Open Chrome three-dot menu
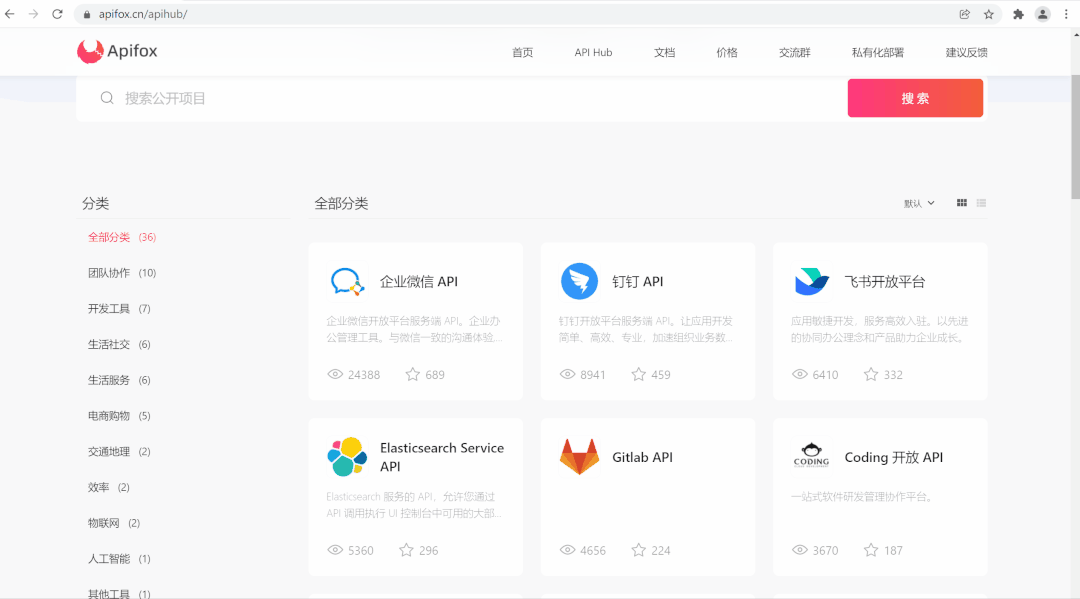 pyautogui.click(x=1066, y=14)
